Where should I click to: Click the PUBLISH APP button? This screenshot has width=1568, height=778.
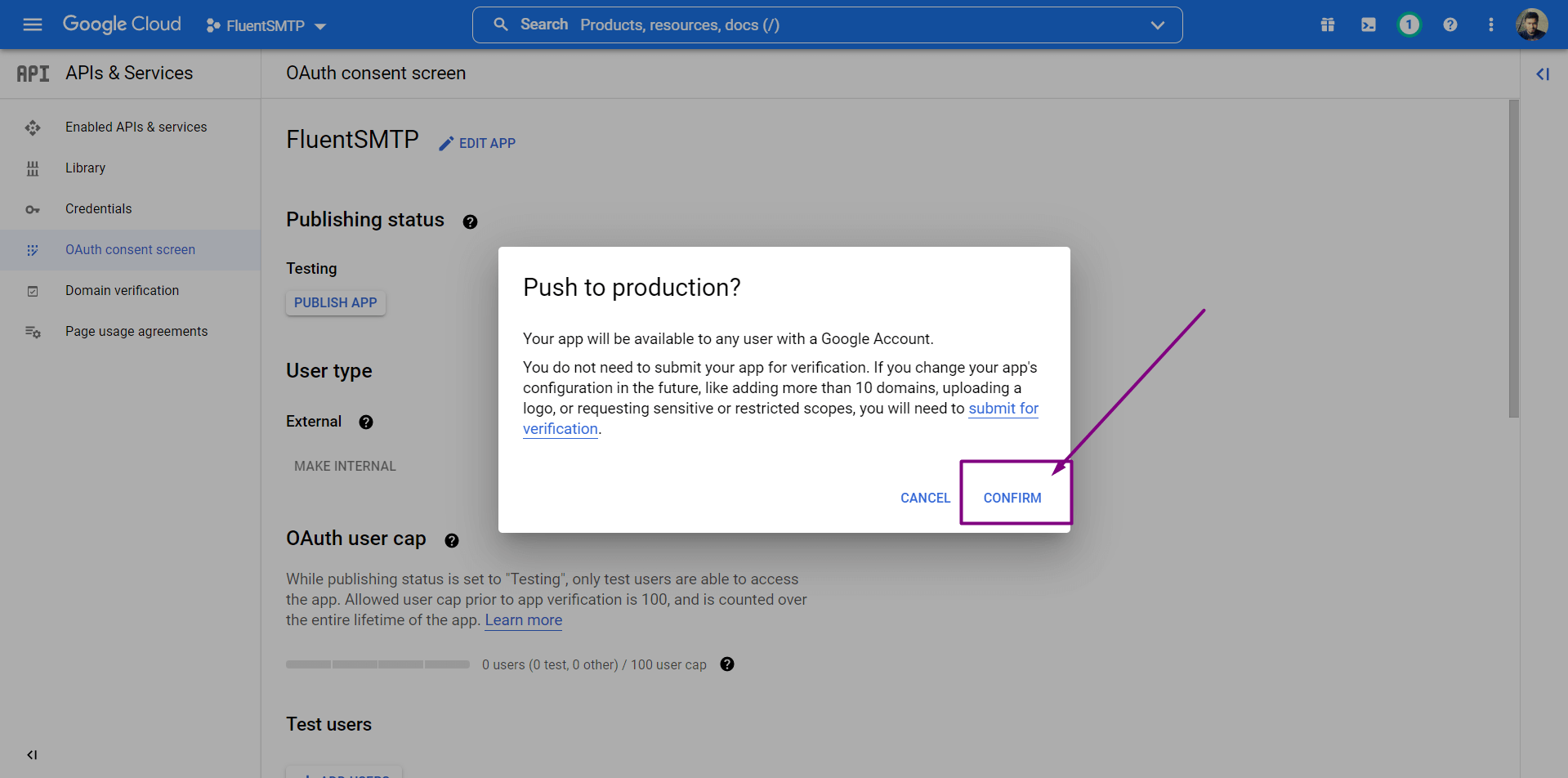click(x=335, y=302)
